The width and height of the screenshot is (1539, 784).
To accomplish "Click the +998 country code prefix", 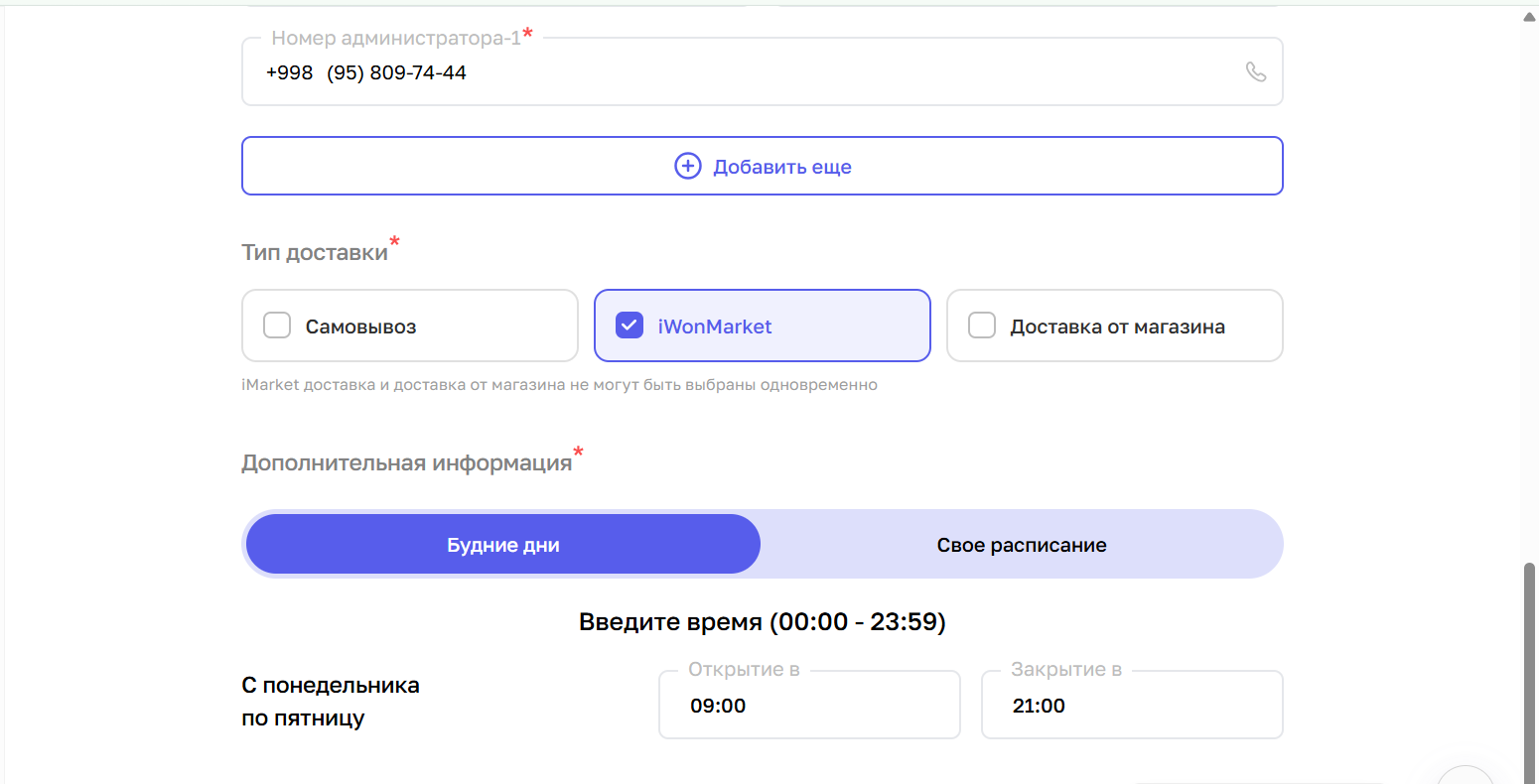I will click(289, 72).
